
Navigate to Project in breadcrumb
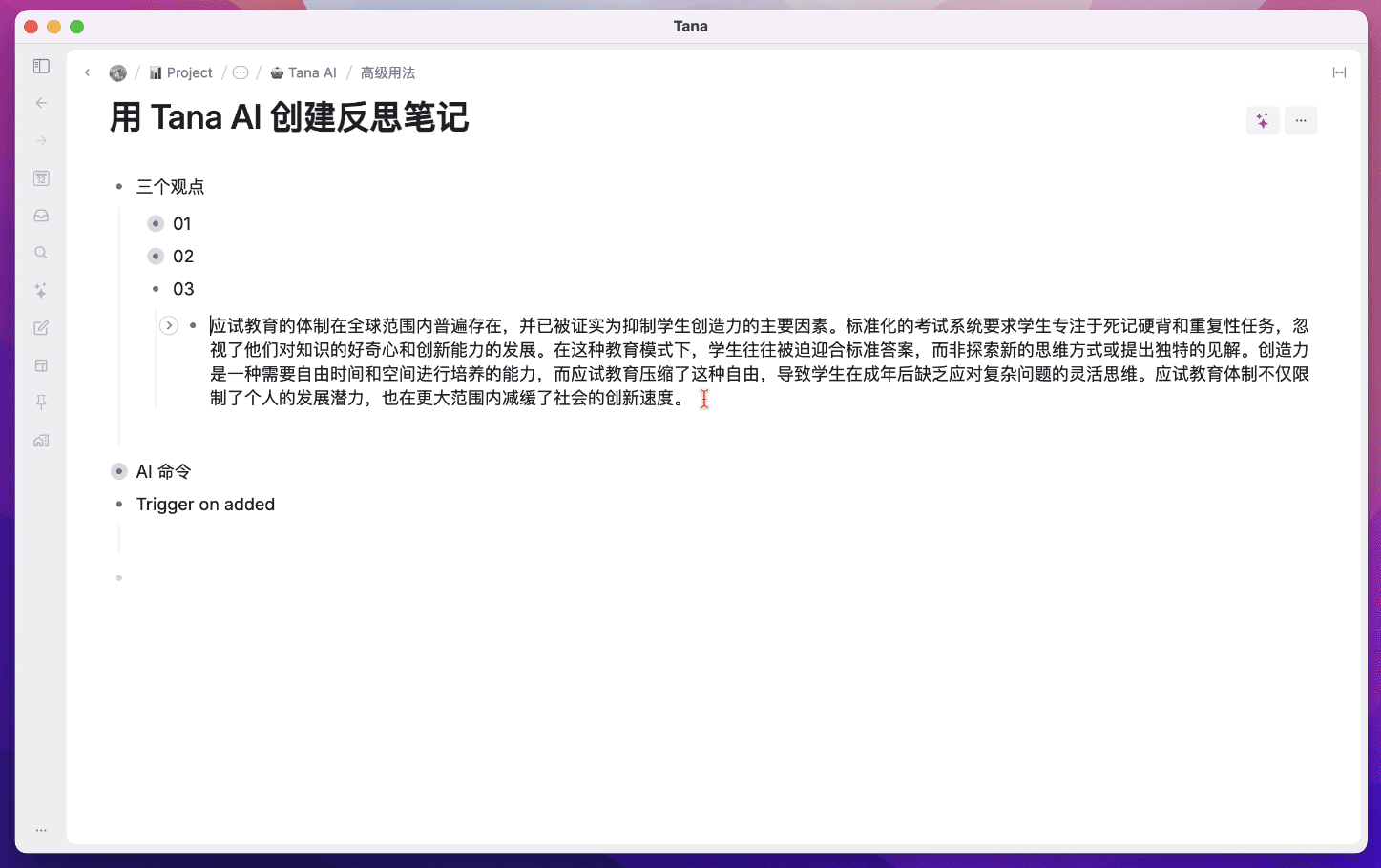pyautogui.click(x=181, y=72)
